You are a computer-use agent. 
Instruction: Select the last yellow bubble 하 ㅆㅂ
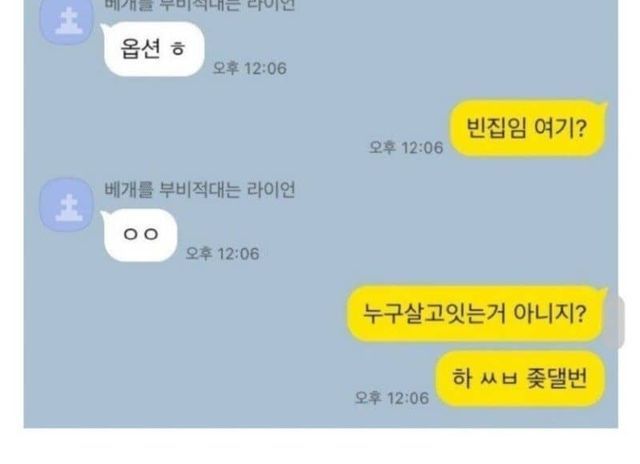click(x=520, y=378)
